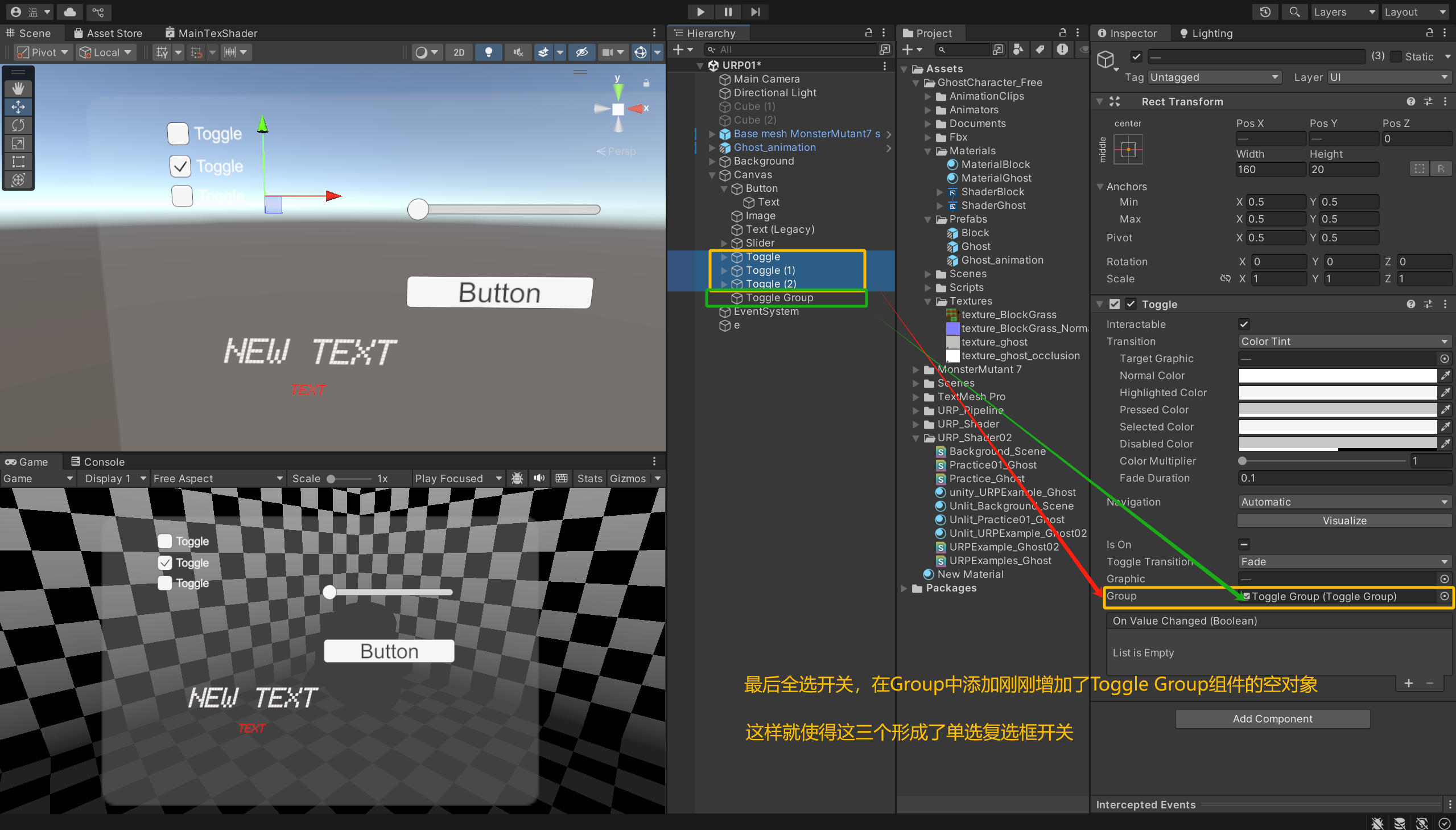This screenshot has height=830, width=1456.
Task: Select the Rotate tool in Scene
Action: (x=18, y=125)
